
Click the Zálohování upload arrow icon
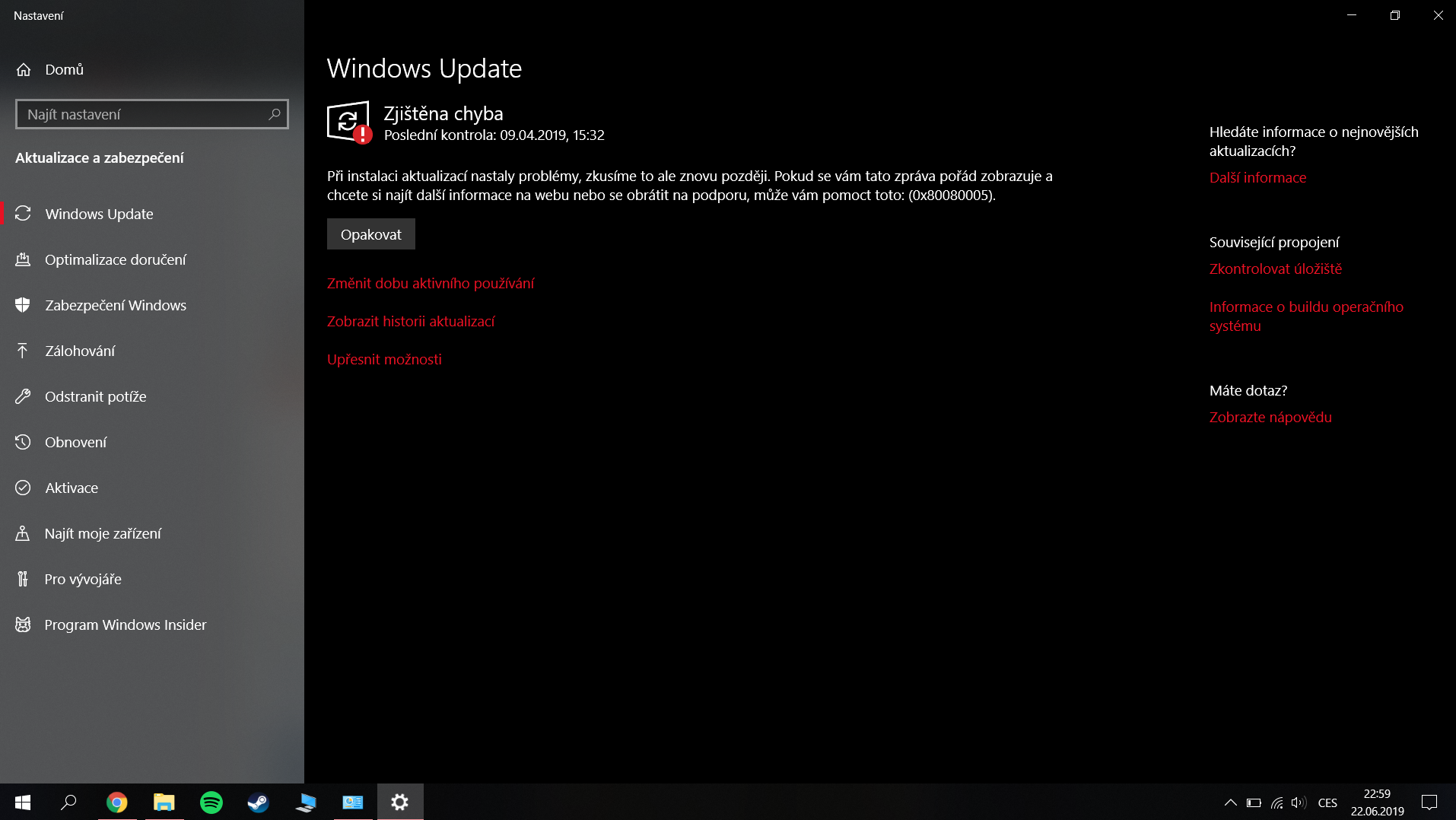point(24,351)
